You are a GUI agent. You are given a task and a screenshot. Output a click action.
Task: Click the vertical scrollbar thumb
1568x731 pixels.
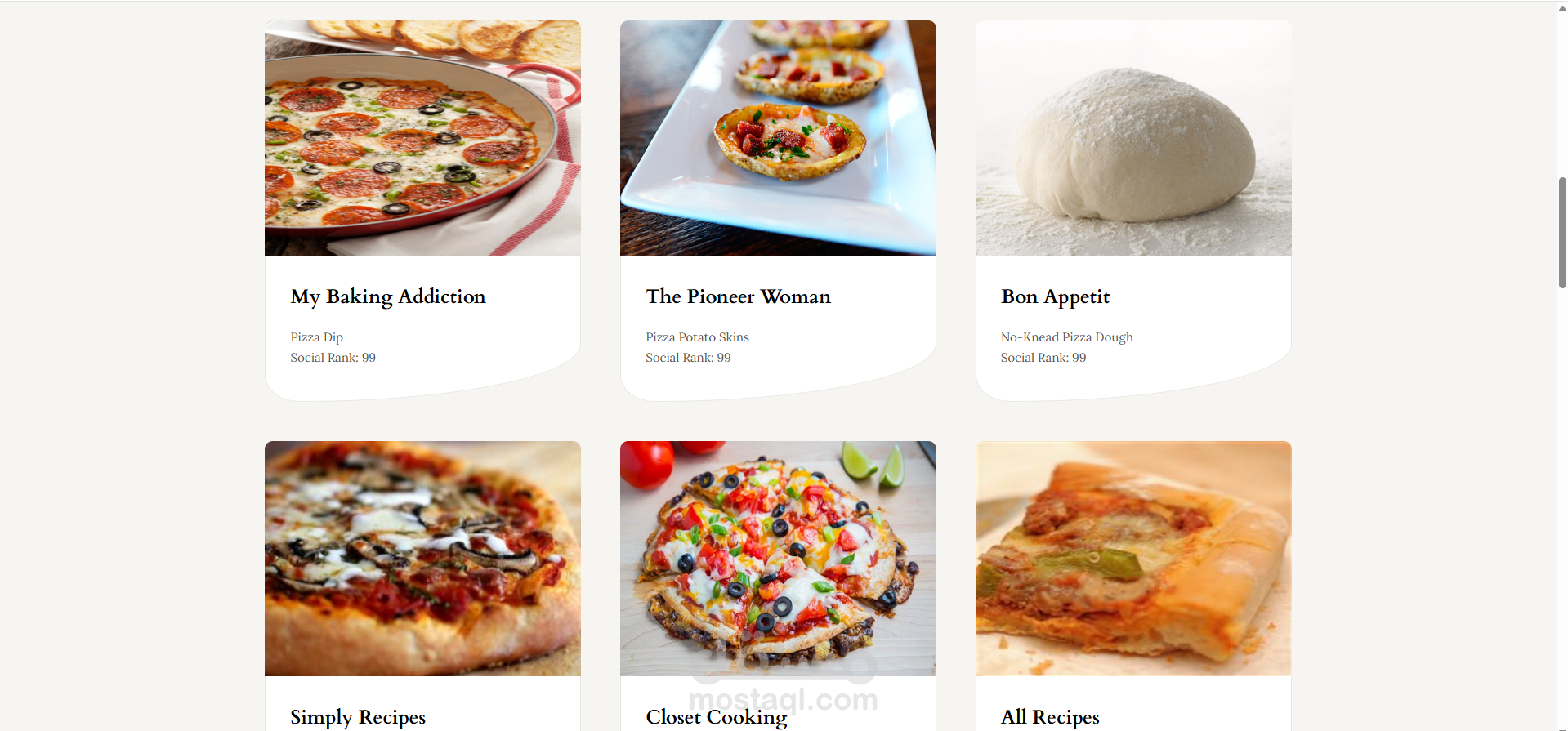tap(1562, 233)
